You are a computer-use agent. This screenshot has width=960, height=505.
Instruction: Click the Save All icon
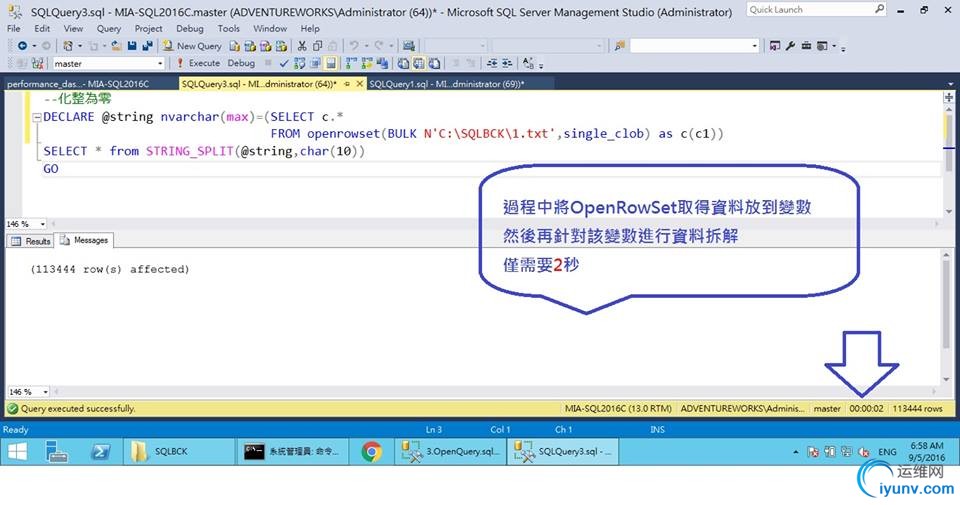point(148,46)
